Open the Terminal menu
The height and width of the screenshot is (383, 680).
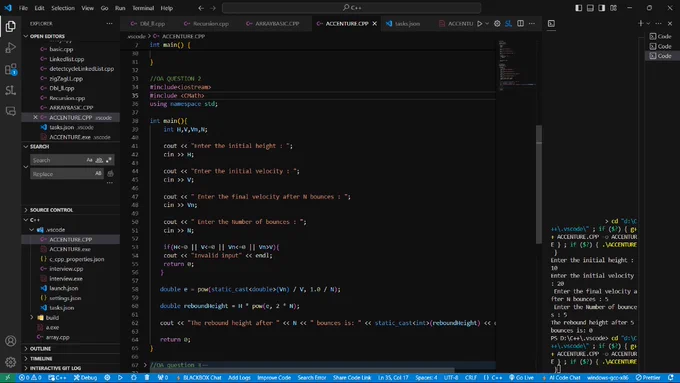(143, 8)
